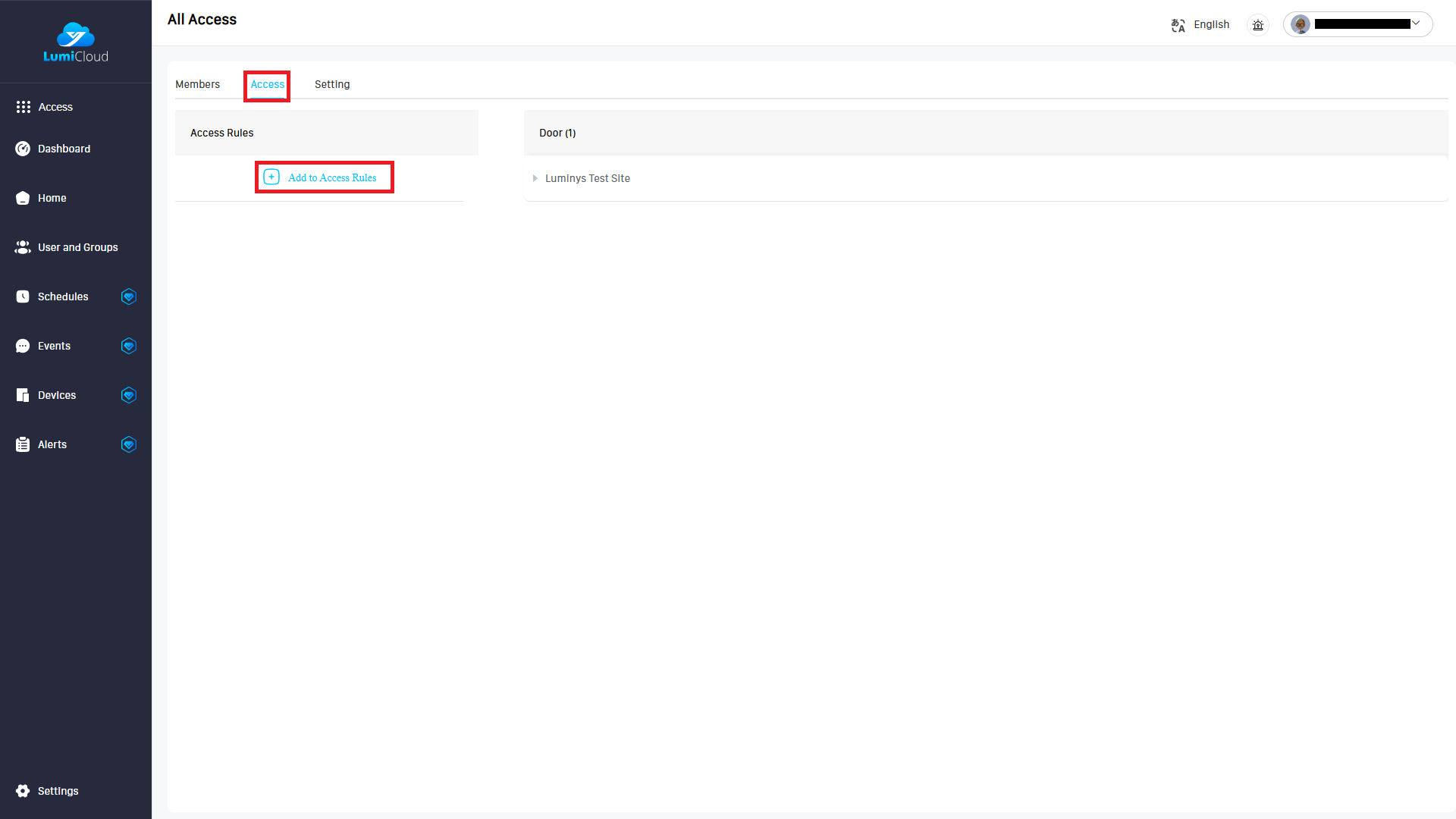1456x819 pixels.
Task: Click the language translate icon
Action: pyautogui.click(x=1178, y=25)
